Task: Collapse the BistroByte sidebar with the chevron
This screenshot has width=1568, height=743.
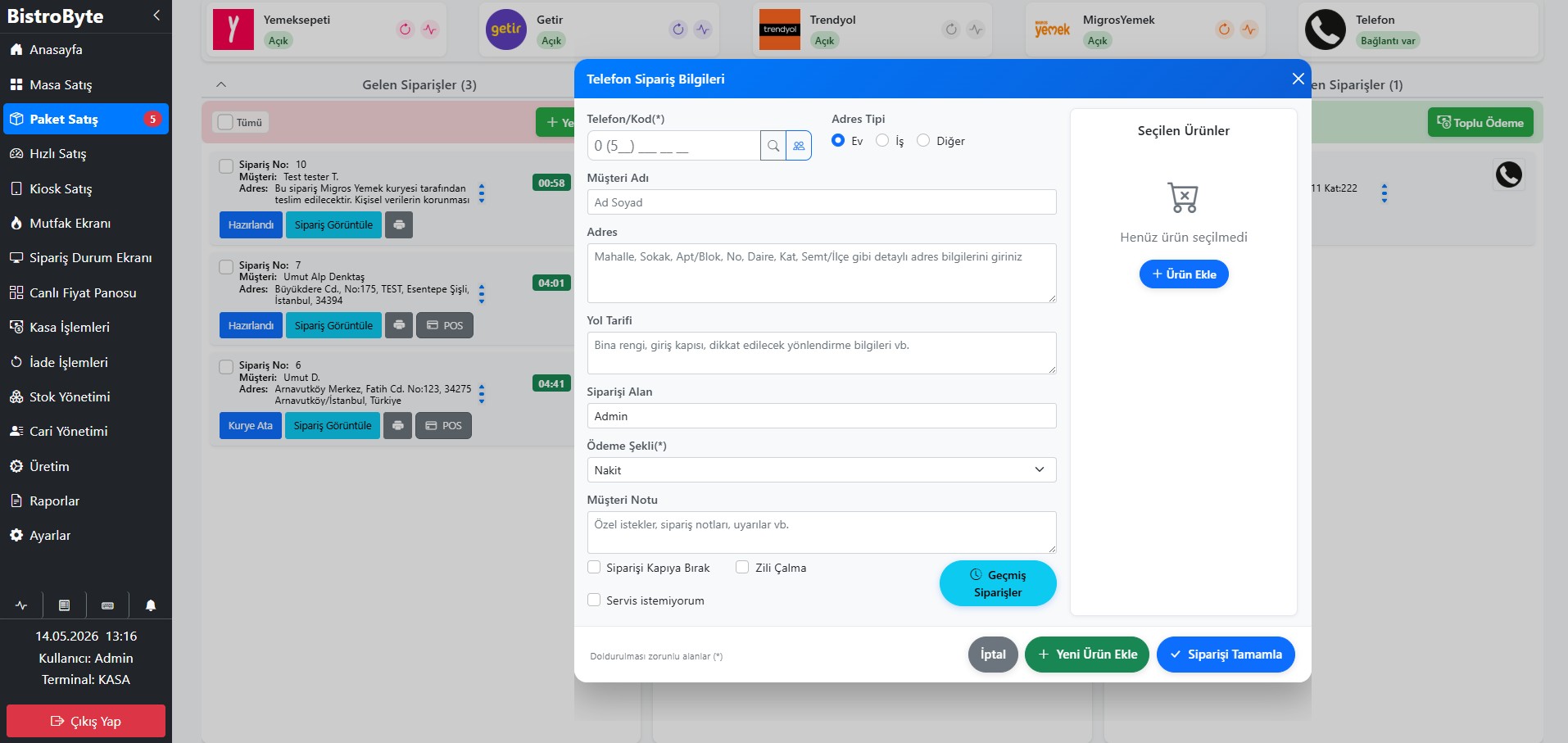Action: (156, 16)
